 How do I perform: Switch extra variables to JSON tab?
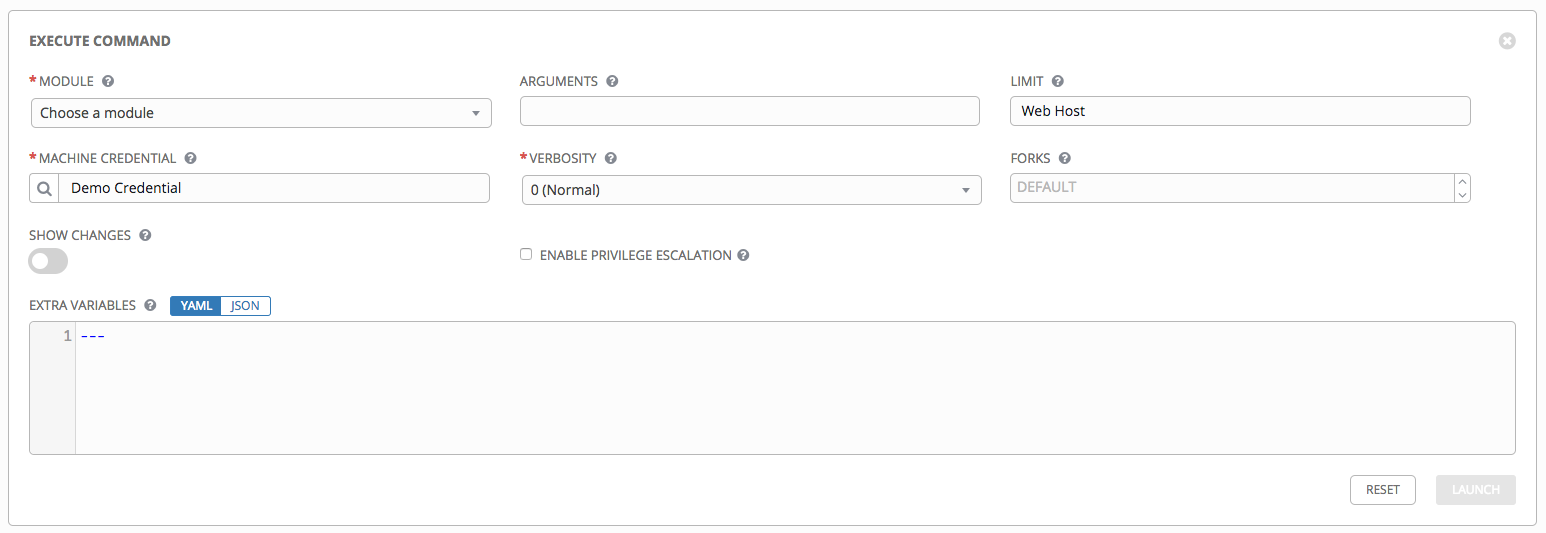tap(245, 305)
